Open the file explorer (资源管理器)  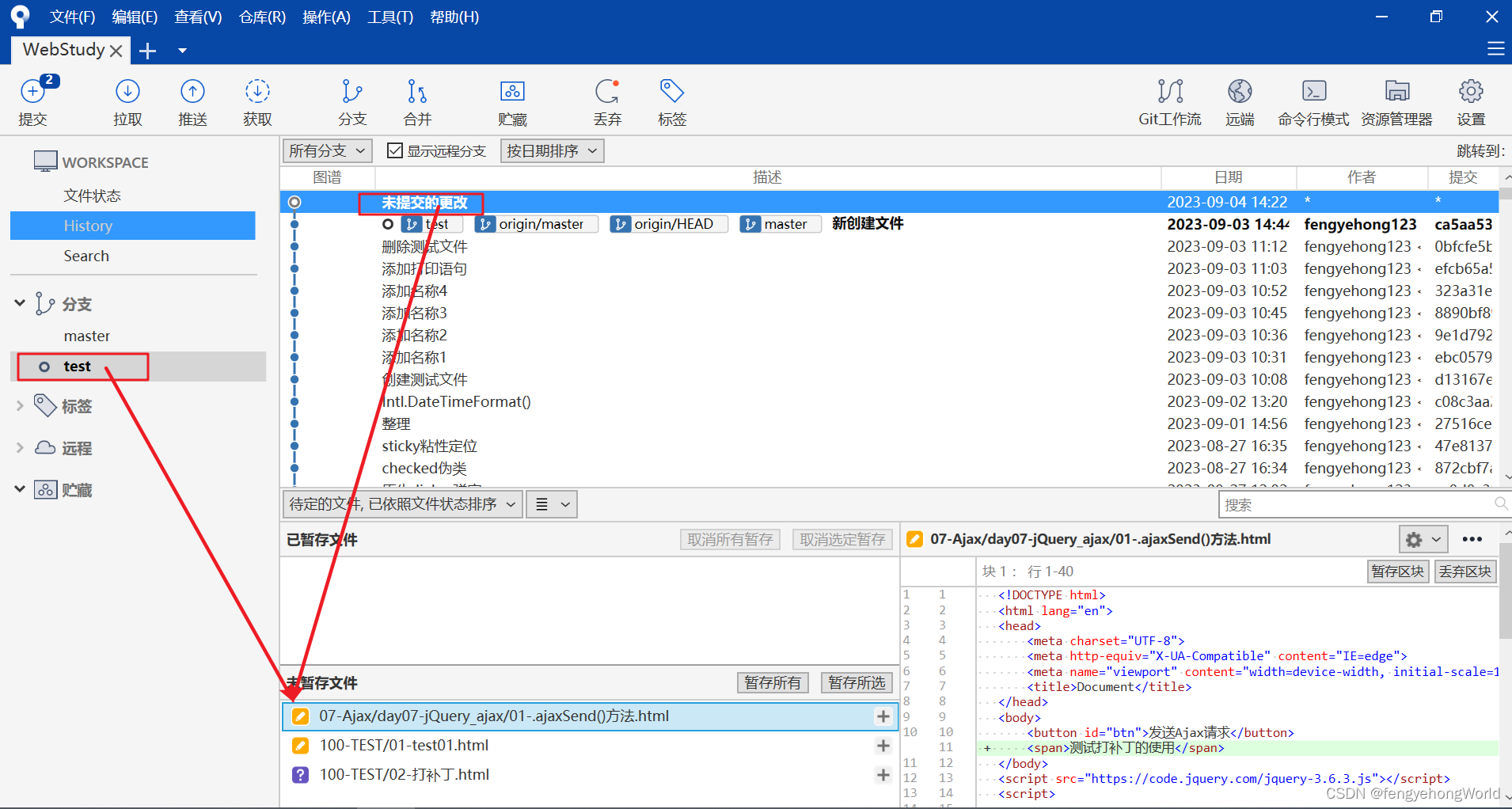tap(1396, 101)
